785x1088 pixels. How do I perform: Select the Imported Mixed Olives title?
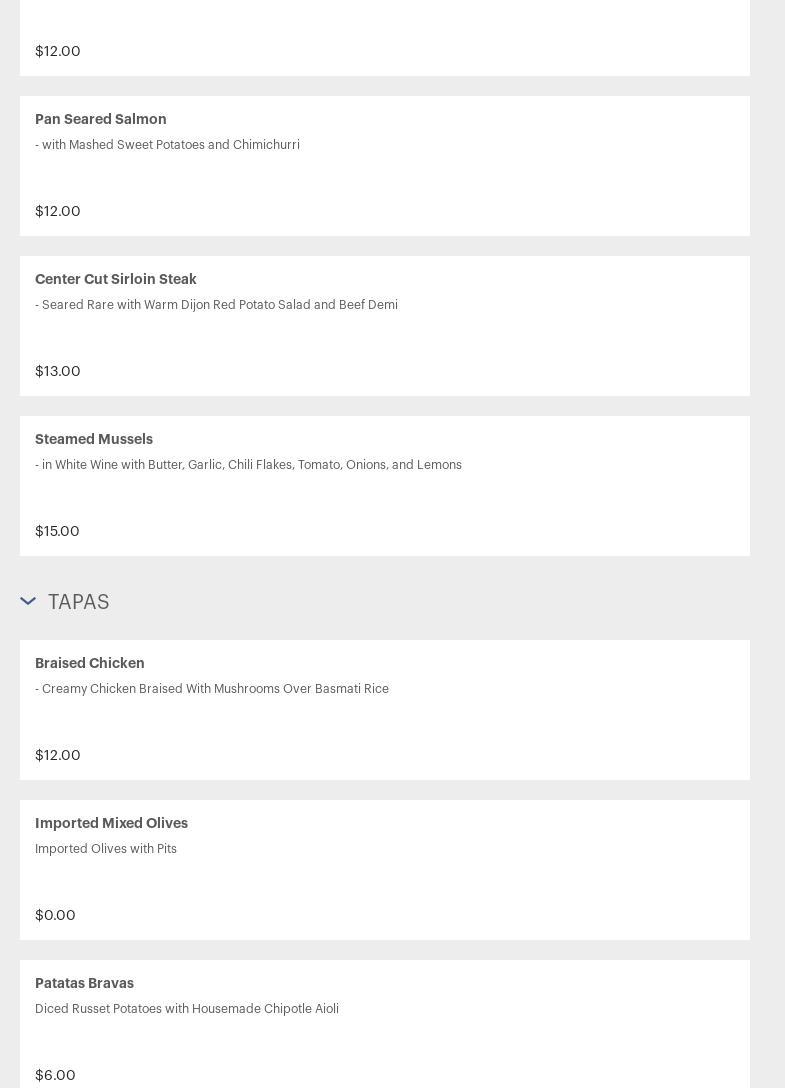111,823
